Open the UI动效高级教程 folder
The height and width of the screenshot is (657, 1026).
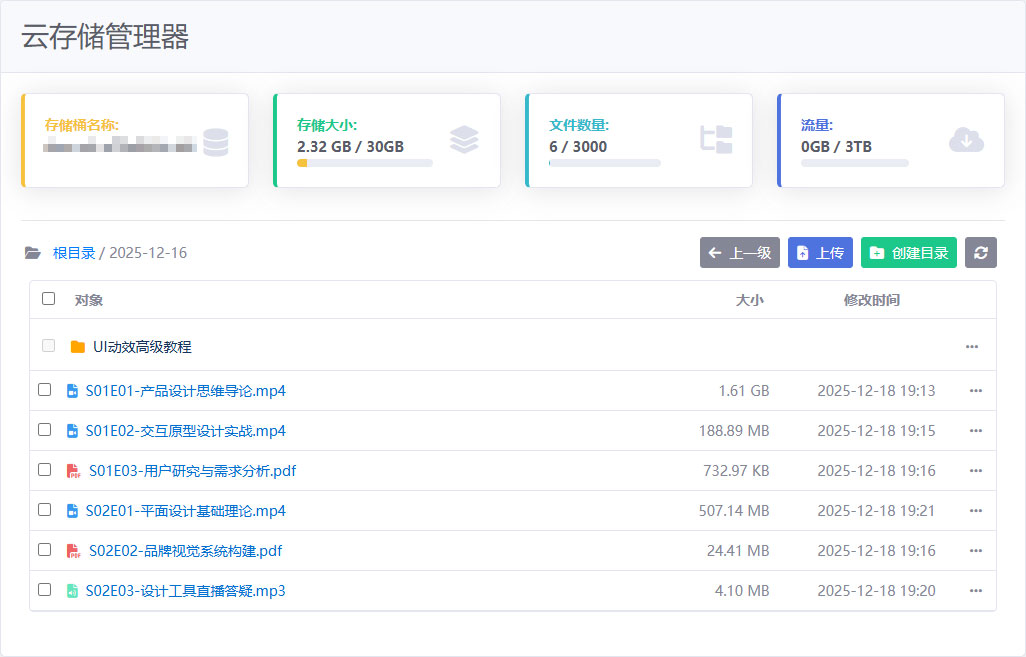click(x=141, y=347)
